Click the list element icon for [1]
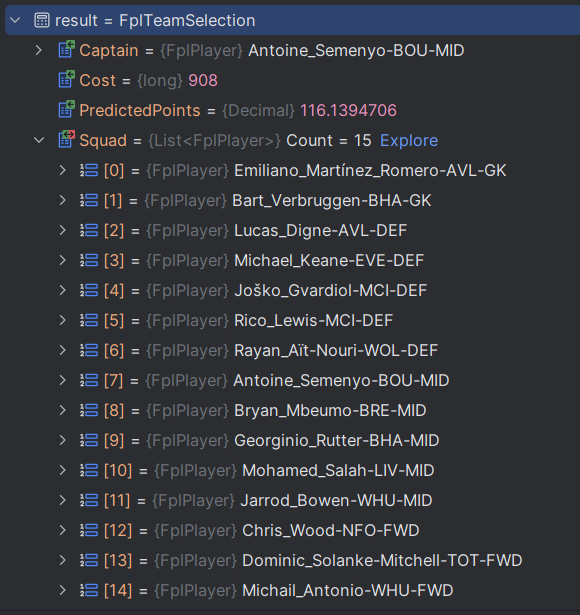Viewport: 580px width, 615px height. pyautogui.click(x=89, y=200)
